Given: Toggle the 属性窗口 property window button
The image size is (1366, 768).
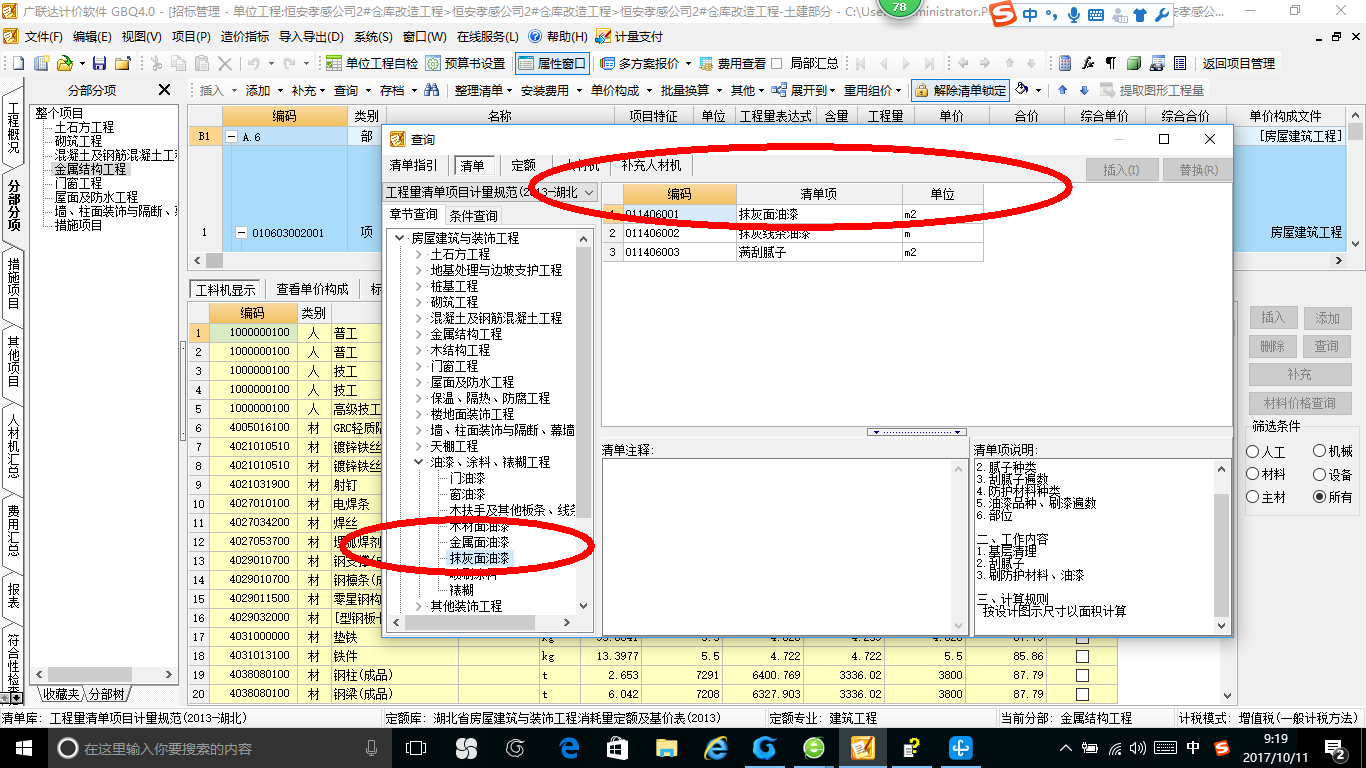Looking at the screenshot, I should point(553,63).
